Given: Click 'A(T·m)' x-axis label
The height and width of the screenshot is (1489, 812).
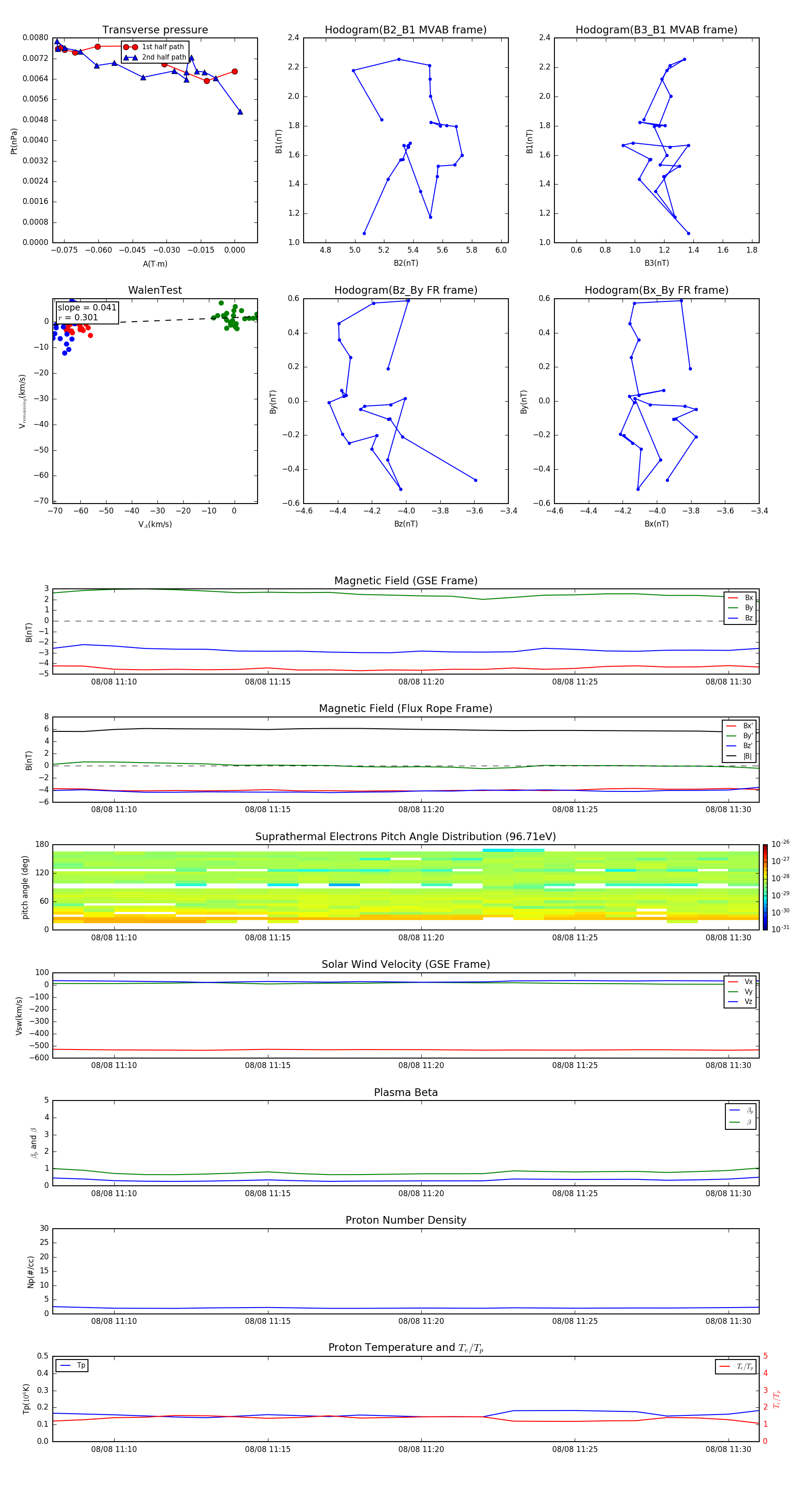Looking at the screenshot, I should click(x=155, y=264).
